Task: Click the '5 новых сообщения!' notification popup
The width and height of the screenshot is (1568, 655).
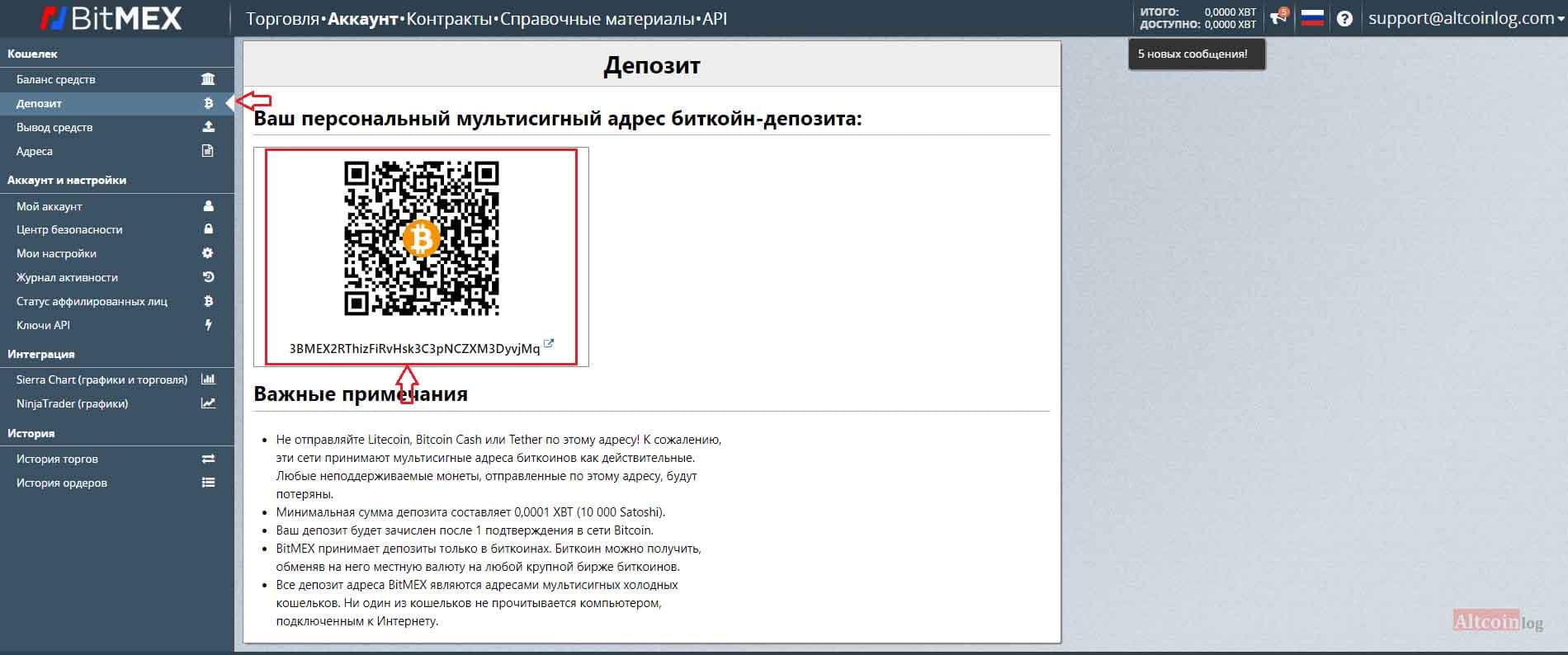Action: (x=1197, y=54)
